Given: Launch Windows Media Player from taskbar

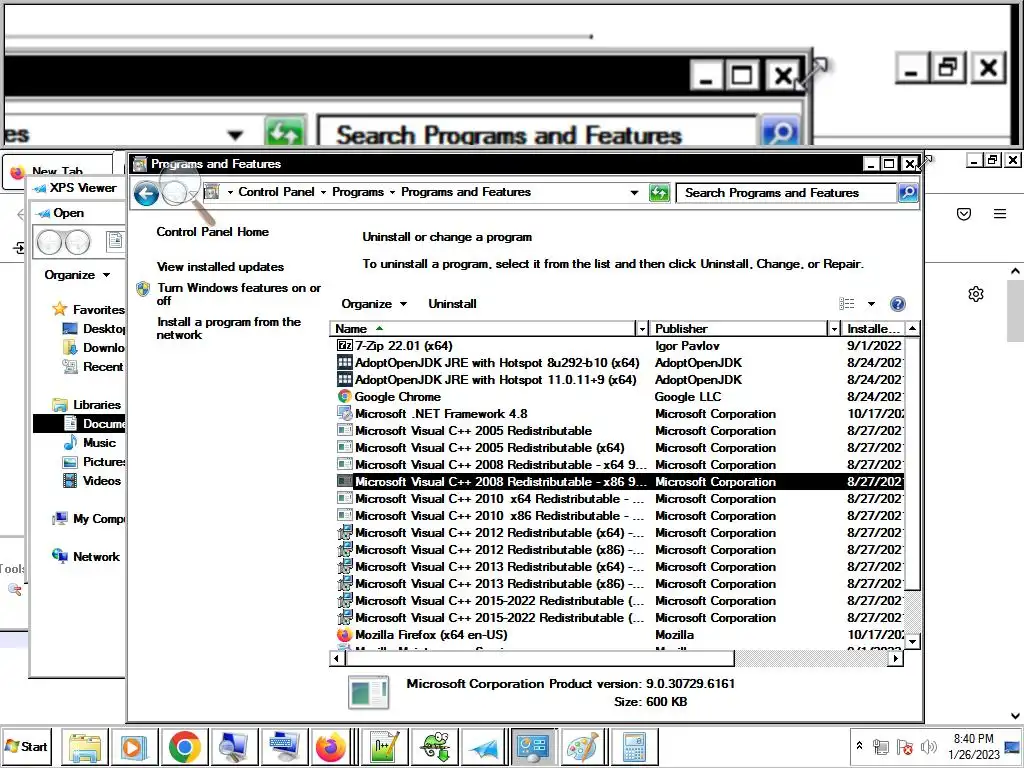Looking at the screenshot, I should 134,746.
